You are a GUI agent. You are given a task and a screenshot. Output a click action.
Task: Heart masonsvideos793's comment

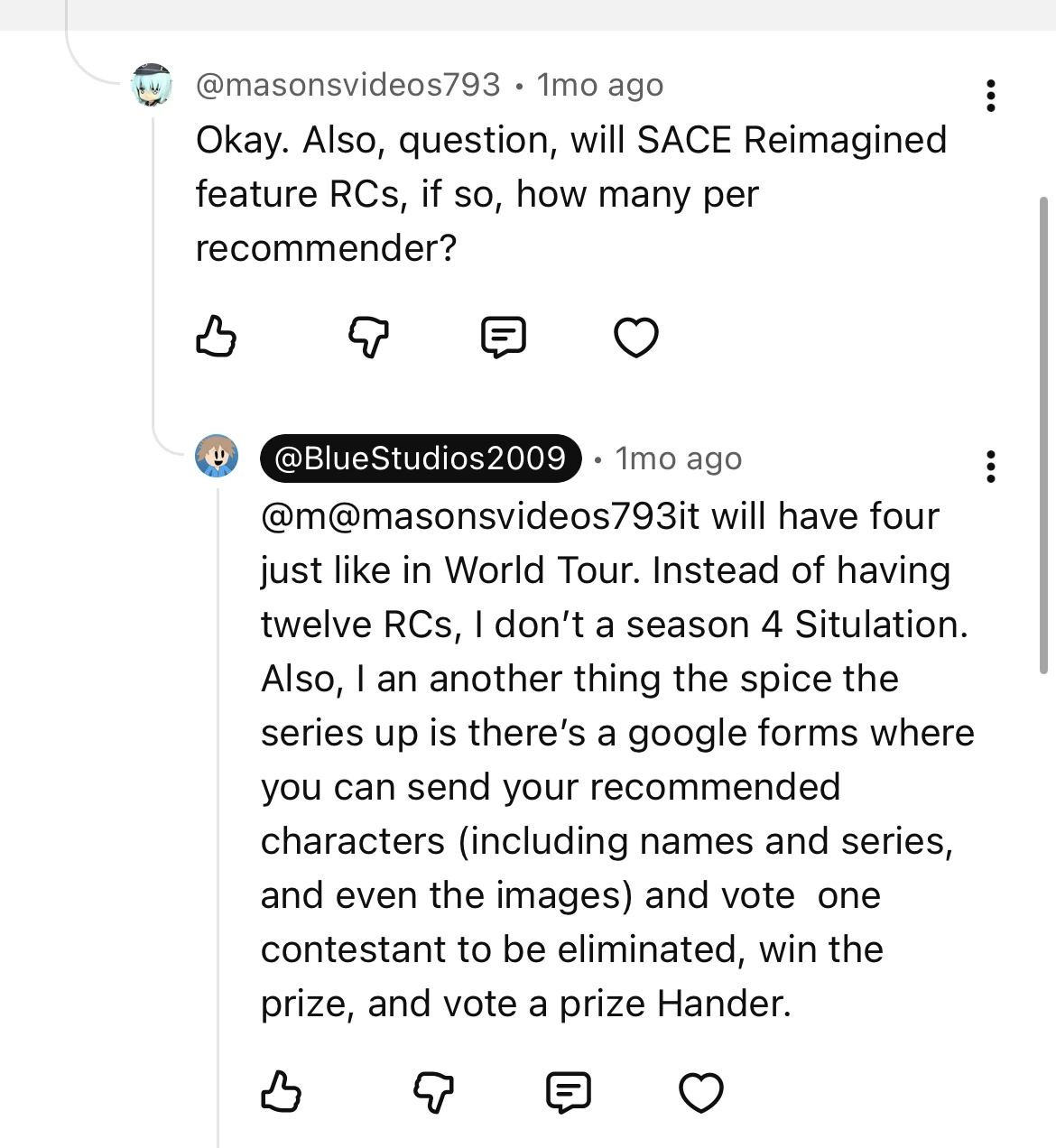(635, 337)
